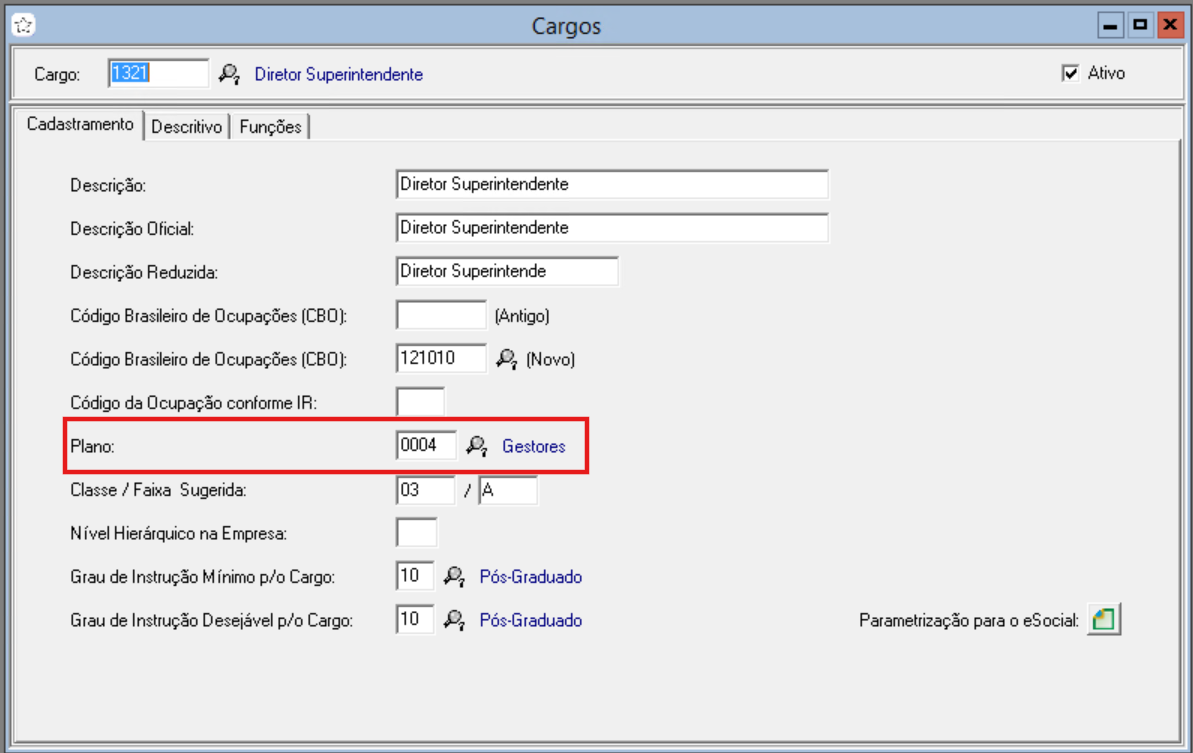Screen dimensions: 1193x753
Task: Click the Descrição Reduzida field
Action: pyautogui.click(x=506, y=271)
